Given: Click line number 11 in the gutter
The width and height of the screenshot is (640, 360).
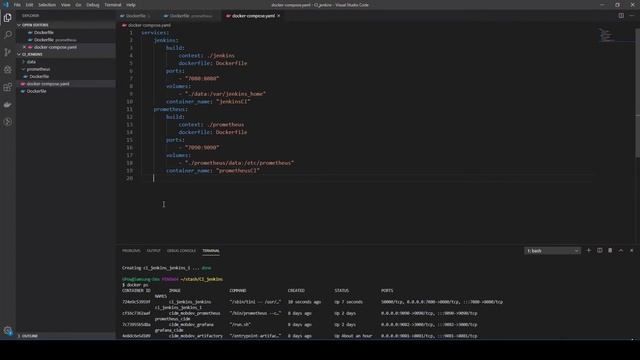Looking at the screenshot, I should 129,109.
